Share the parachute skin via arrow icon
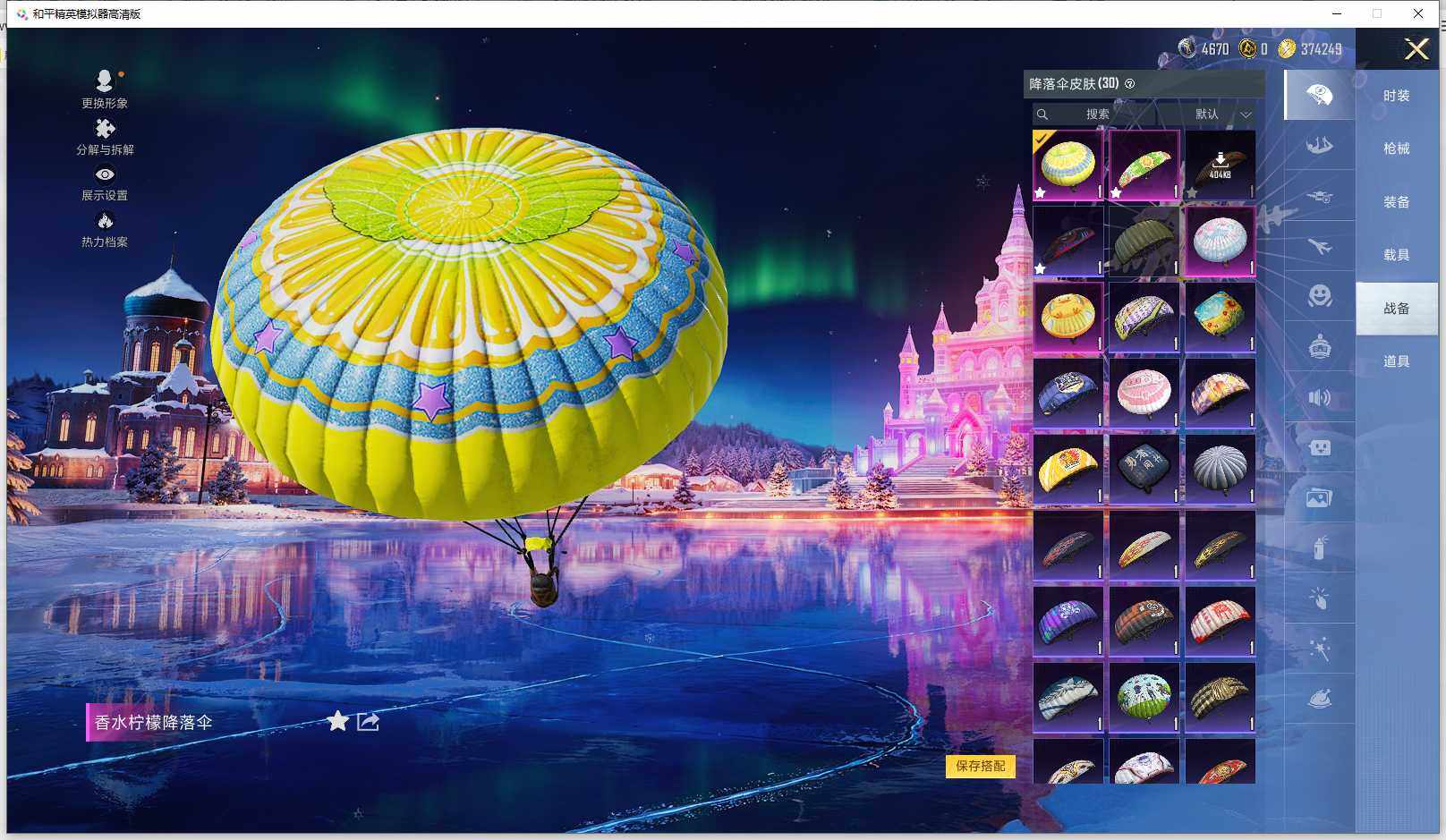Screen dimensions: 1446x840 [x=368, y=721]
